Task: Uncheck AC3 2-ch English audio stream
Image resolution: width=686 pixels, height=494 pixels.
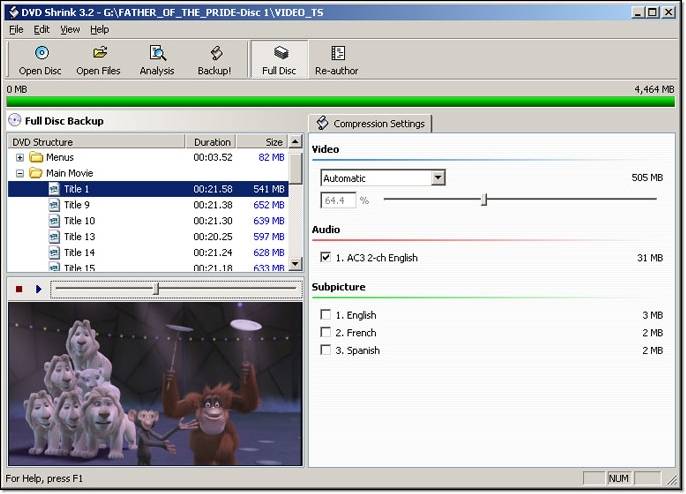Action: [x=326, y=257]
